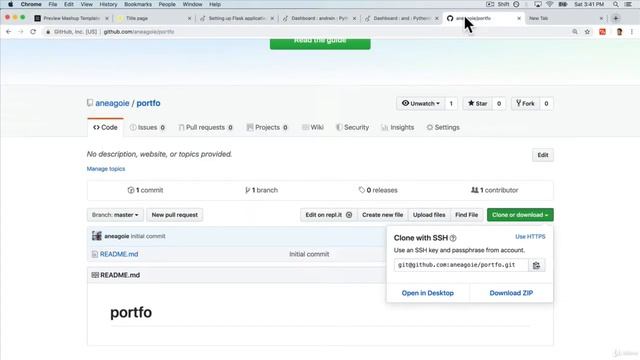Click Upload files button

(x=429, y=215)
